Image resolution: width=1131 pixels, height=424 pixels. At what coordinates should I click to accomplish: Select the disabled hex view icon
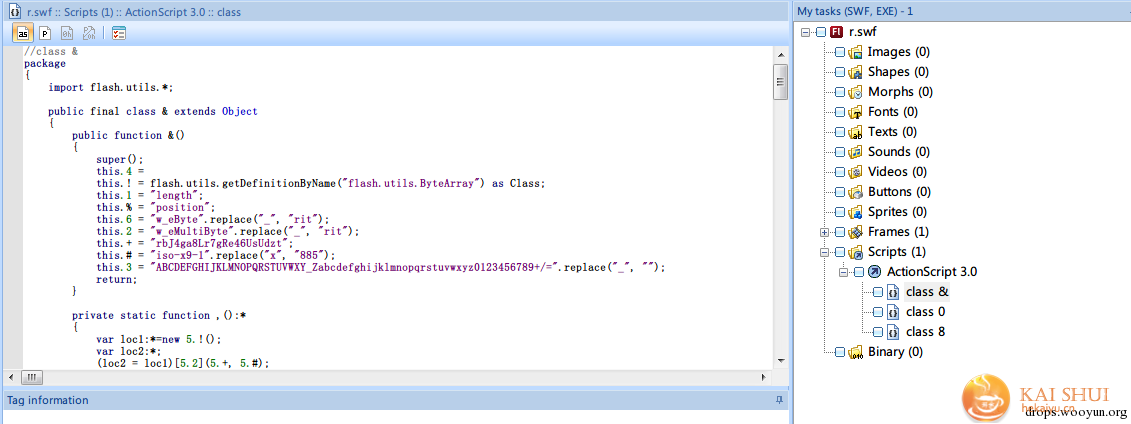point(67,32)
